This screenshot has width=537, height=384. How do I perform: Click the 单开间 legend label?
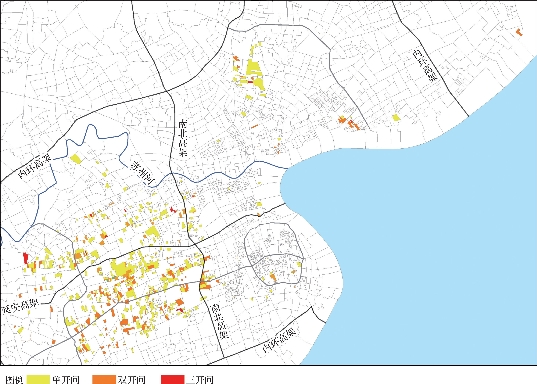[66, 380]
